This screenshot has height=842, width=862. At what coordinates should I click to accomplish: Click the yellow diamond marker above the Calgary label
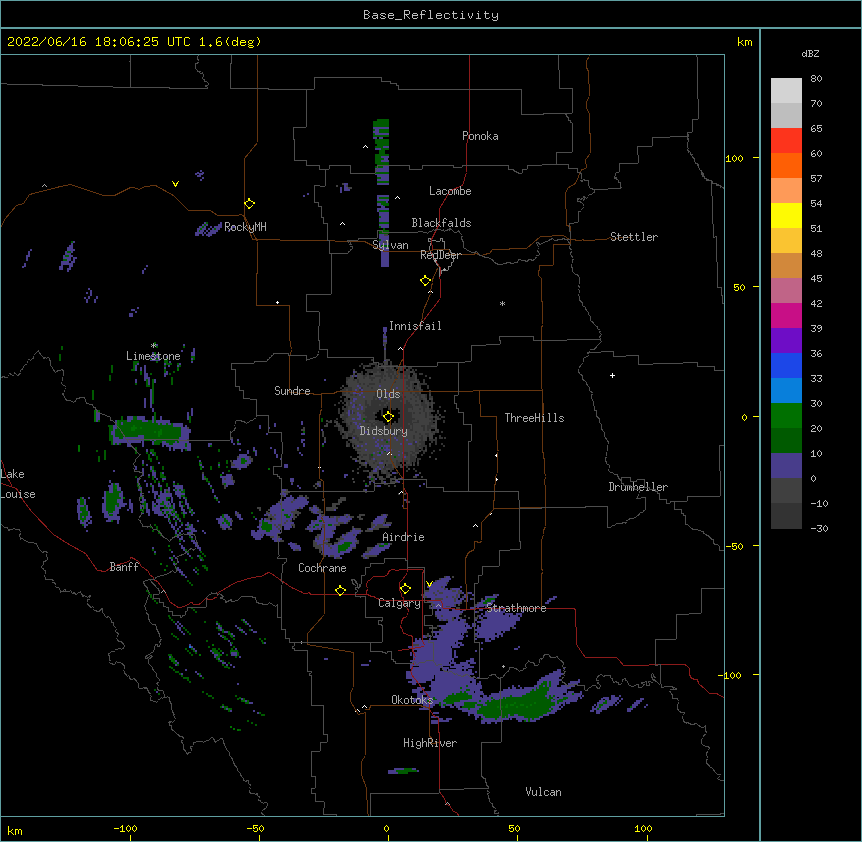(405, 589)
